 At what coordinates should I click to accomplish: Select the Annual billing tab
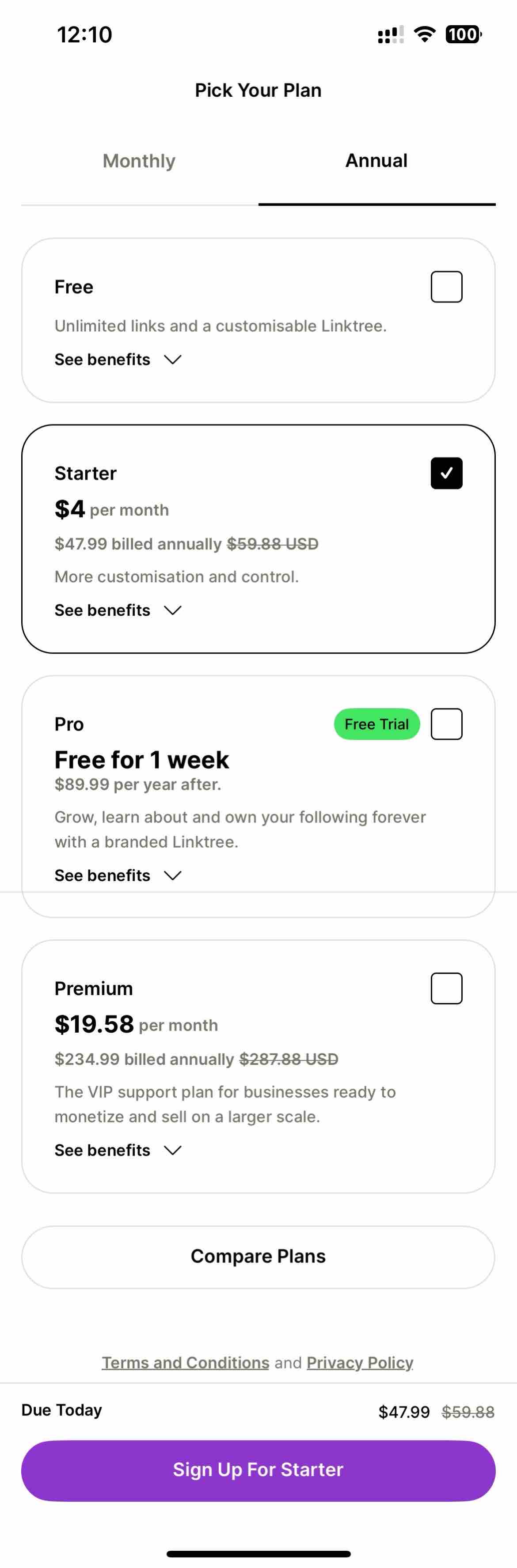pyautogui.click(x=376, y=161)
